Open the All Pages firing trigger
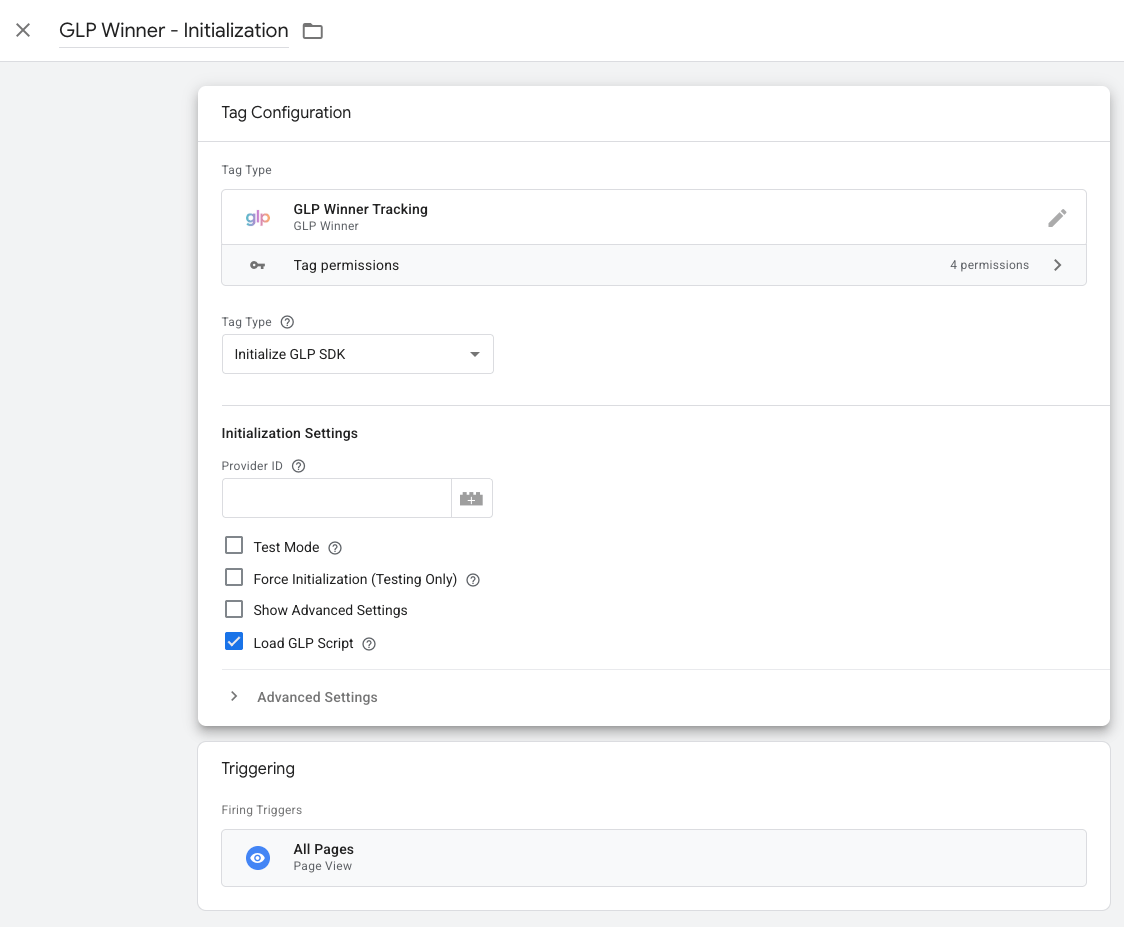This screenshot has height=927, width=1124. click(653, 857)
